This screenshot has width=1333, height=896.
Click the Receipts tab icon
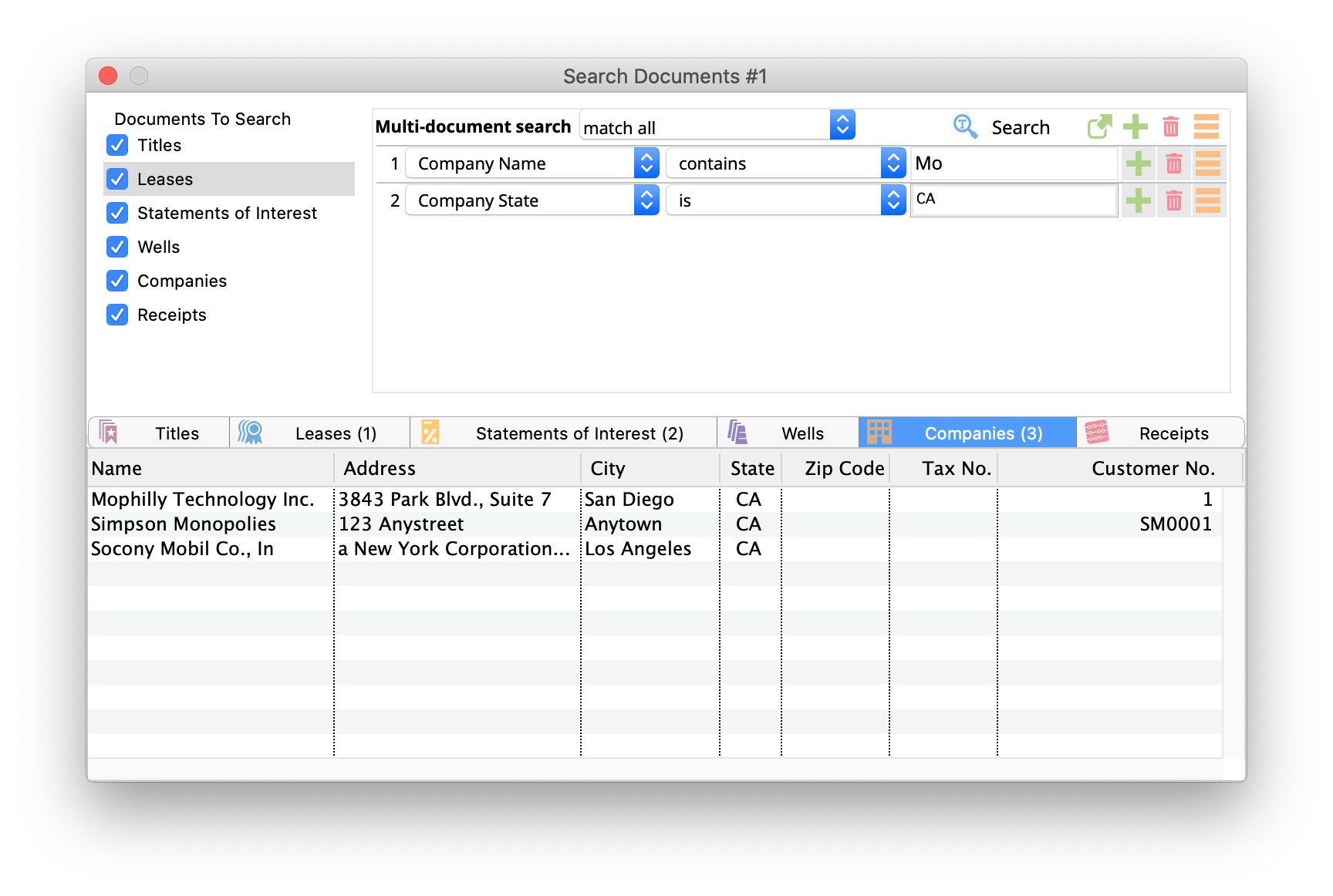pos(1097,432)
